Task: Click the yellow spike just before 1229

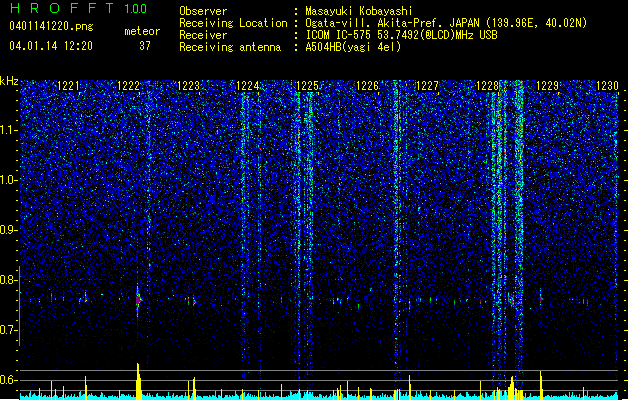Action: pos(541,385)
